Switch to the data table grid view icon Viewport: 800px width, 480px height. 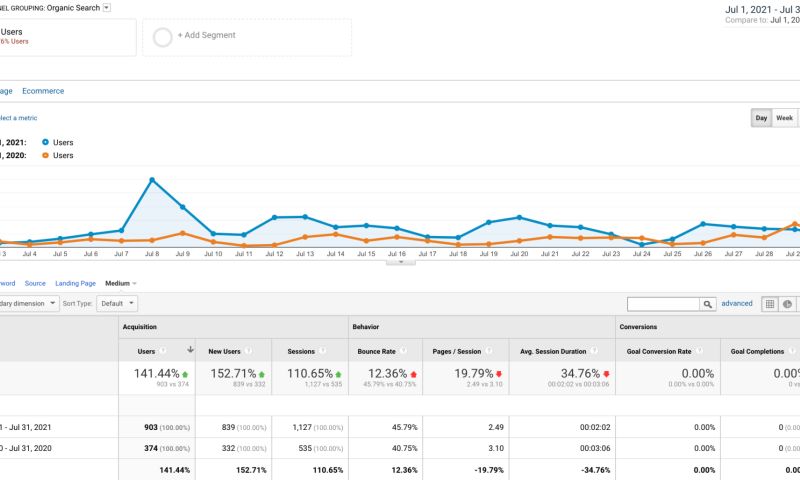(x=770, y=304)
